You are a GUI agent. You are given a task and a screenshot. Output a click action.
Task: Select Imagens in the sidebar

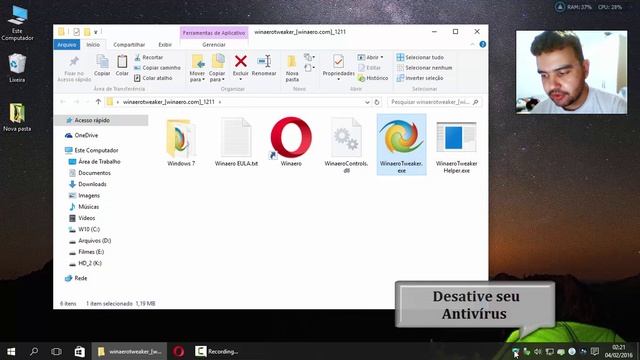[84, 196]
